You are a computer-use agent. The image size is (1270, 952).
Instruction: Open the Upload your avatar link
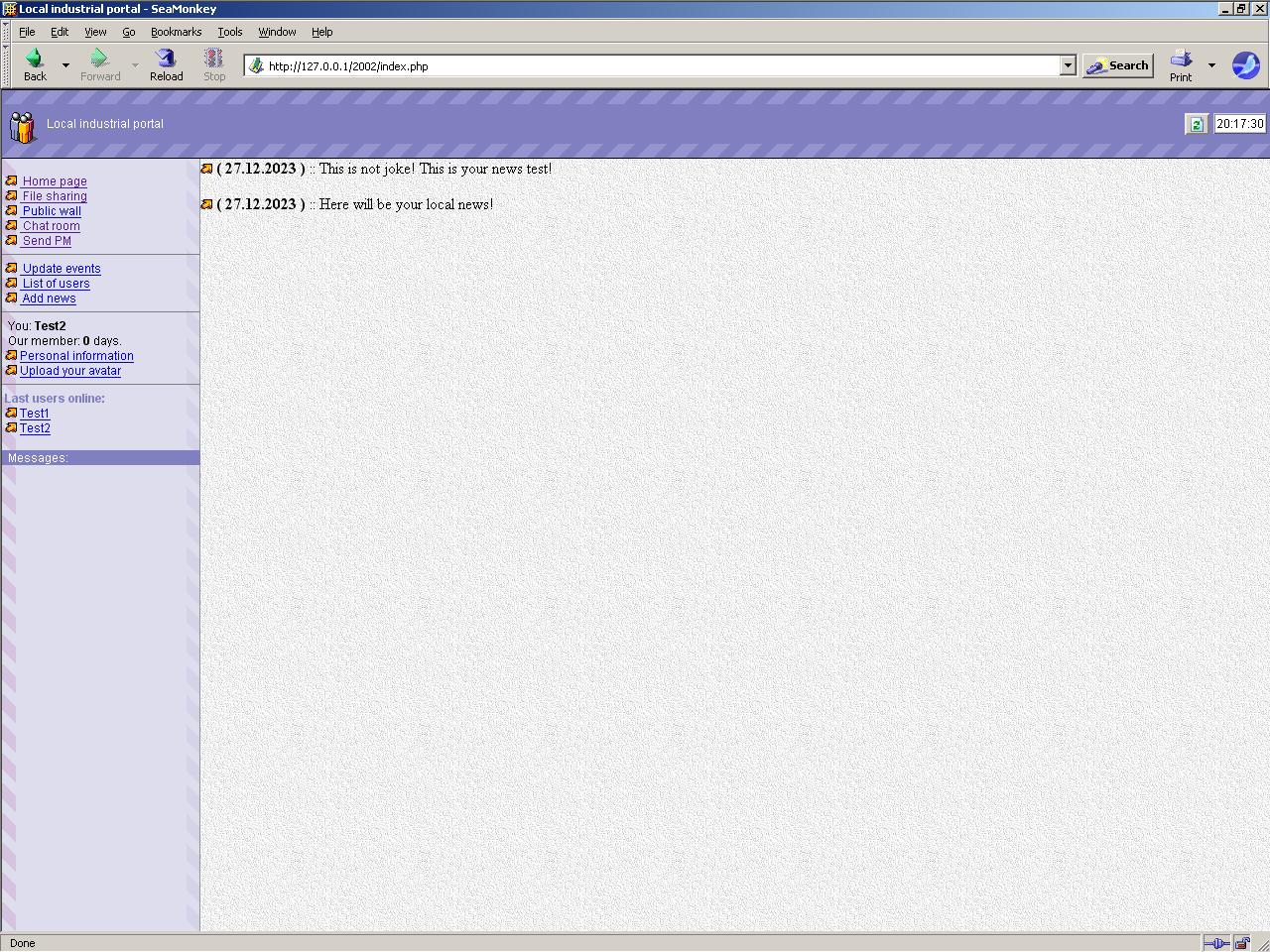70,371
